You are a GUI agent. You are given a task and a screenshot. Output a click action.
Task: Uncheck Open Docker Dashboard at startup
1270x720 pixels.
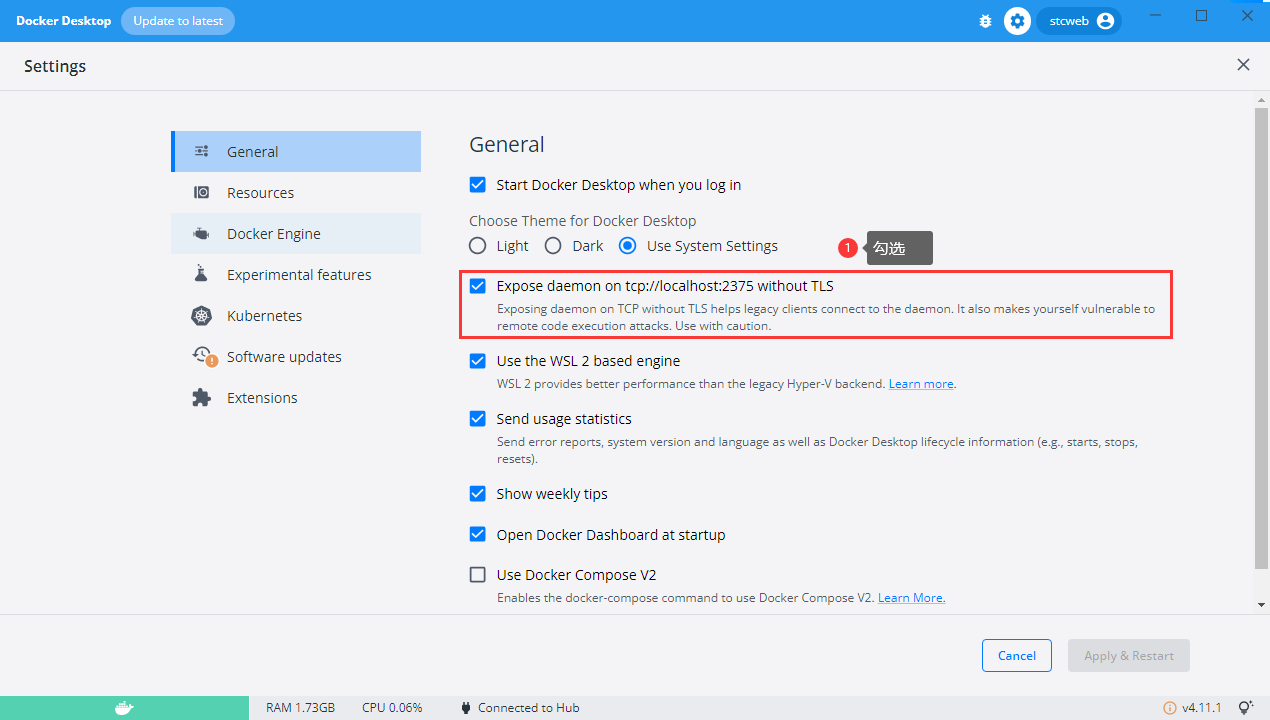[478, 535]
